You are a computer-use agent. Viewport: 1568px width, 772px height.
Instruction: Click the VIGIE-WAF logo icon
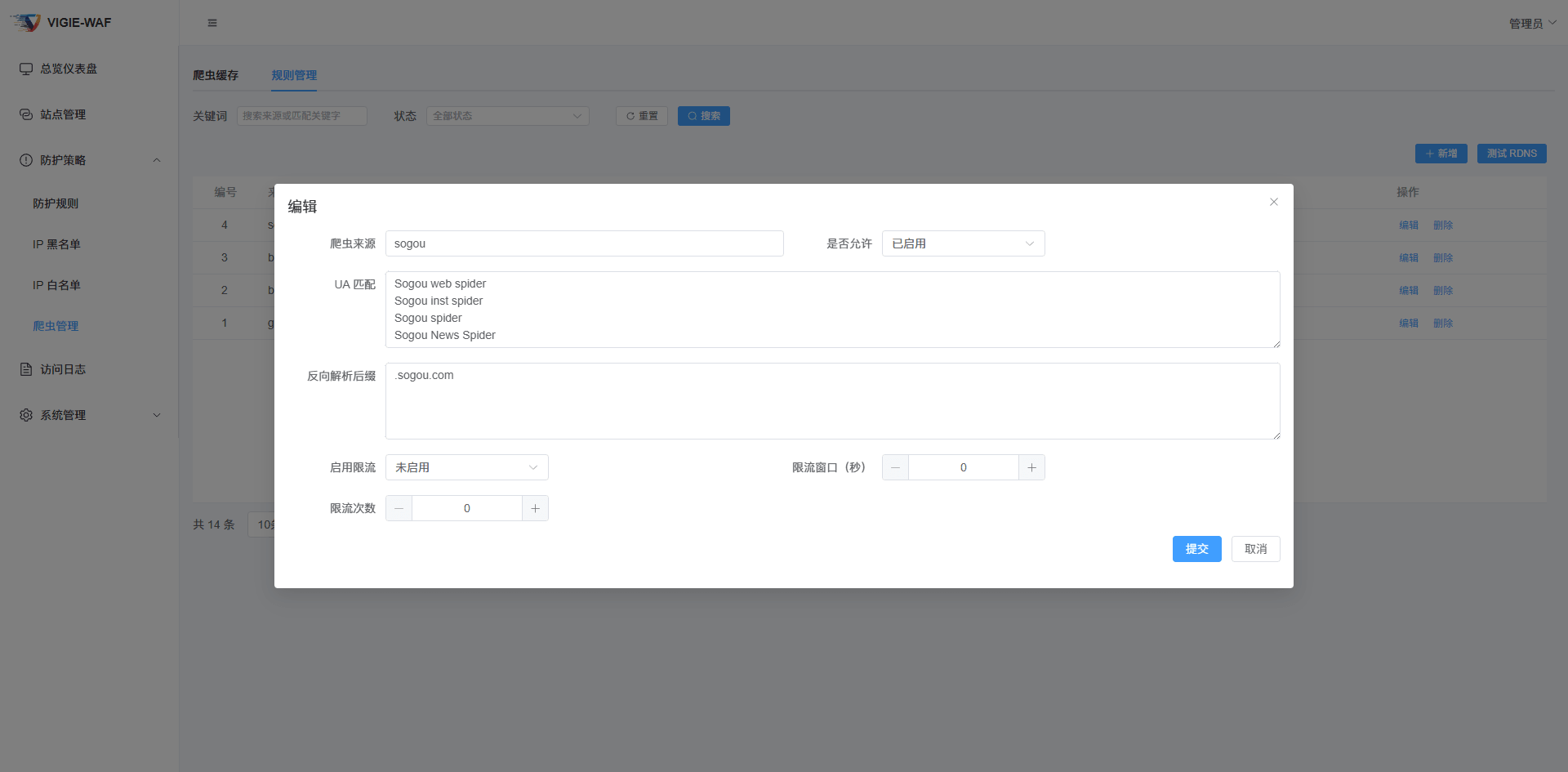click(x=25, y=22)
